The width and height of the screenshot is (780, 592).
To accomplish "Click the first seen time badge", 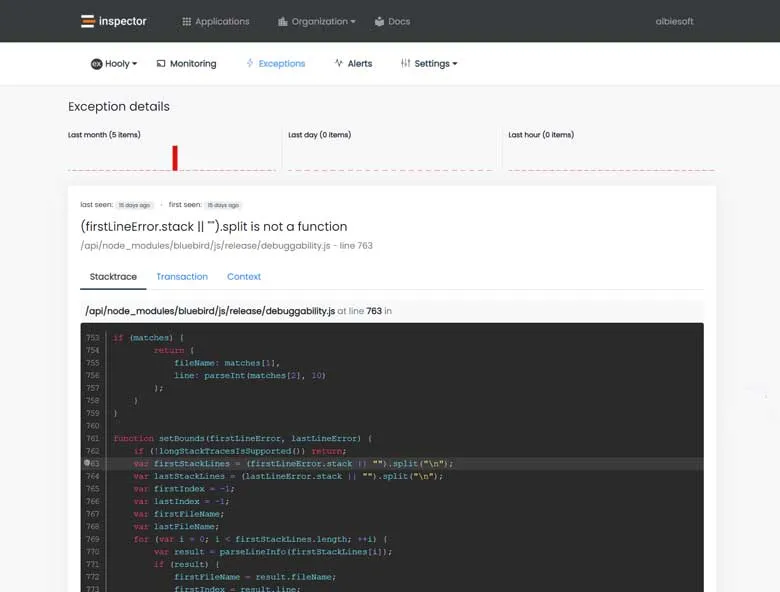I will [x=223, y=205].
